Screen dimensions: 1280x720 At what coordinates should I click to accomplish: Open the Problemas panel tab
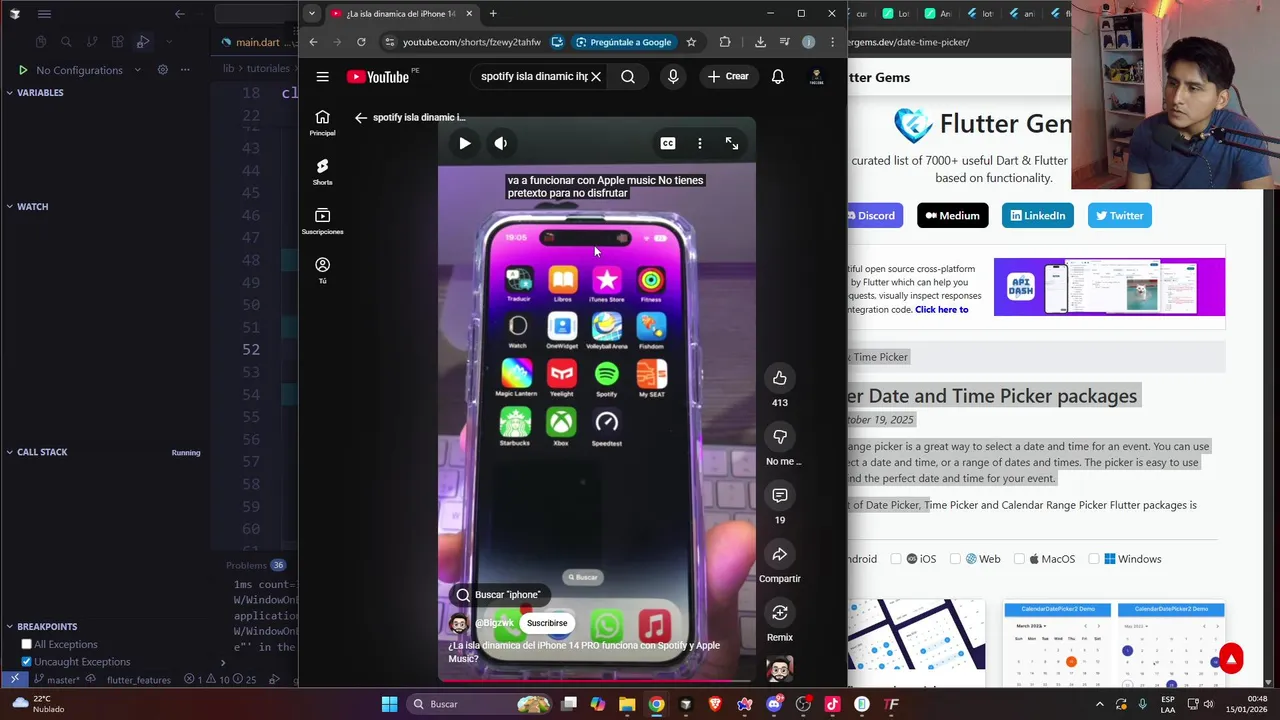tap(255, 565)
